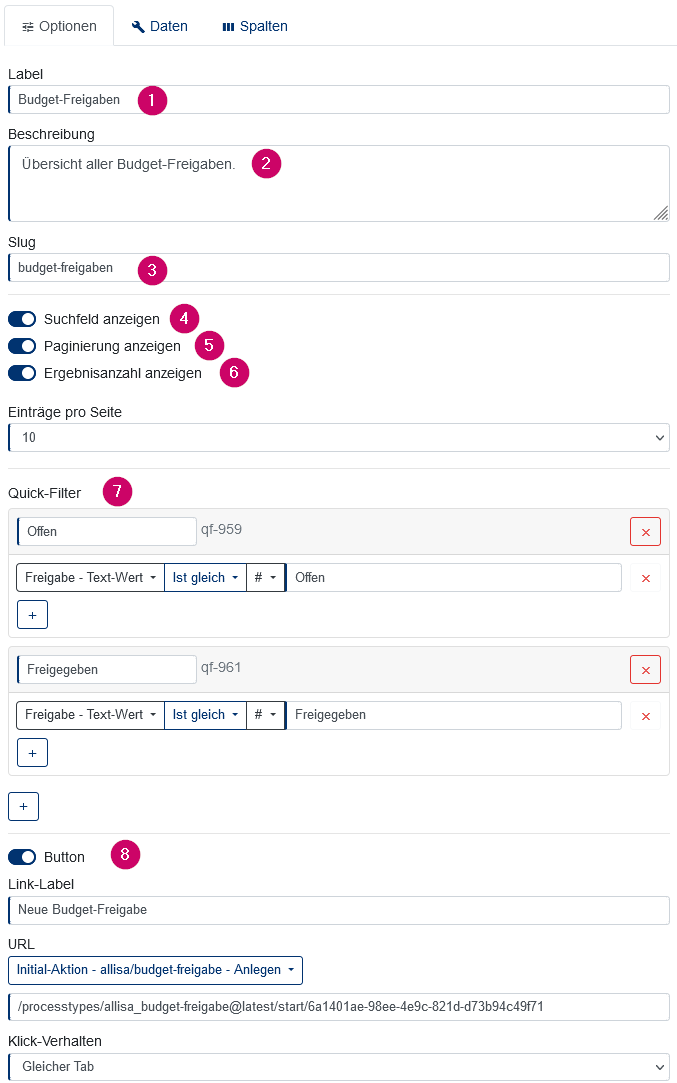Open the Klick-Verhalten dropdown
Screen dimensions: 677x1083
coord(338,1066)
